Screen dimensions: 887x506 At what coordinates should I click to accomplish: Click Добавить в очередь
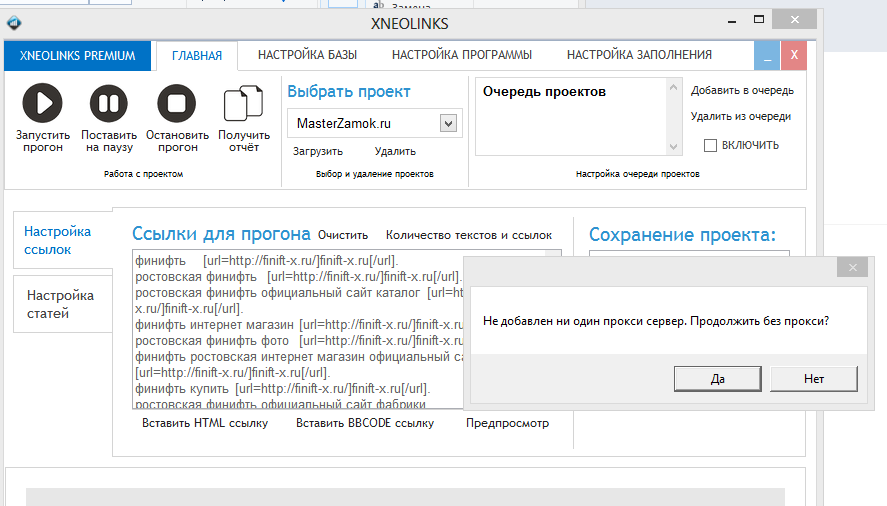click(742, 91)
